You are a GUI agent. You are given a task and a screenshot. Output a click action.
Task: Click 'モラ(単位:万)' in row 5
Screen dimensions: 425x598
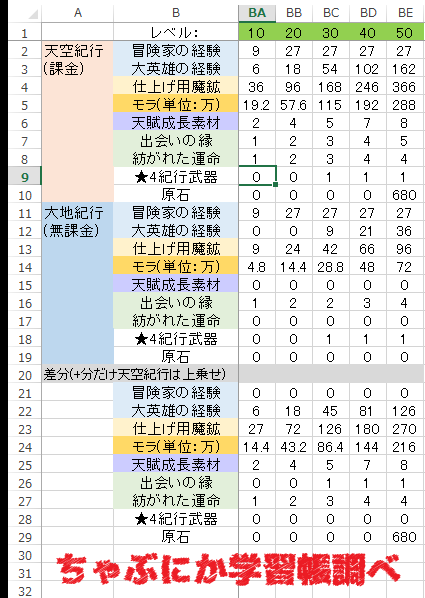[x=176, y=104]
